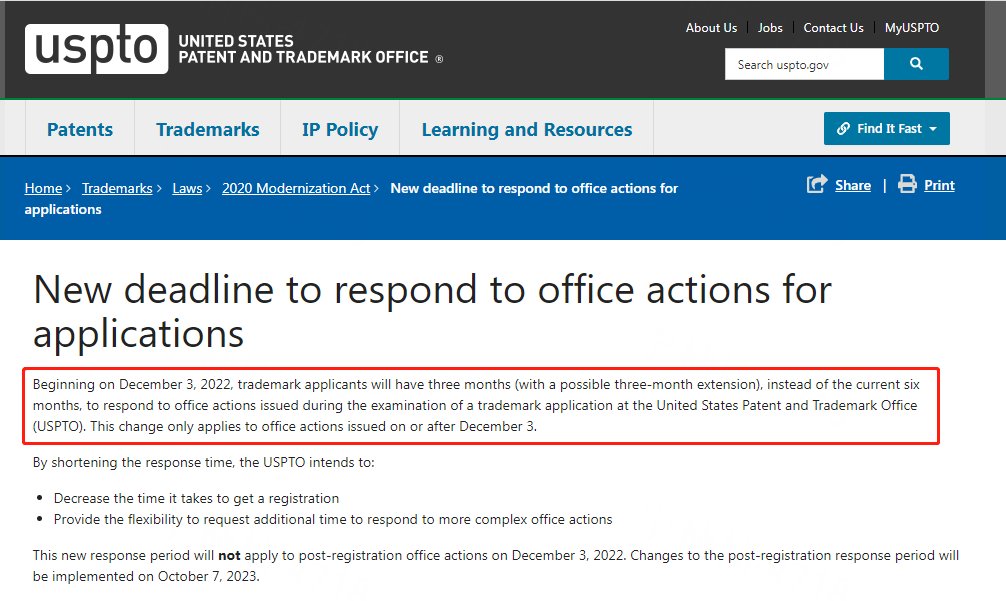Click the paragraph beginning Beginning on December 3
Screen dimensions: 1006x601
click(x=476, y=405)
